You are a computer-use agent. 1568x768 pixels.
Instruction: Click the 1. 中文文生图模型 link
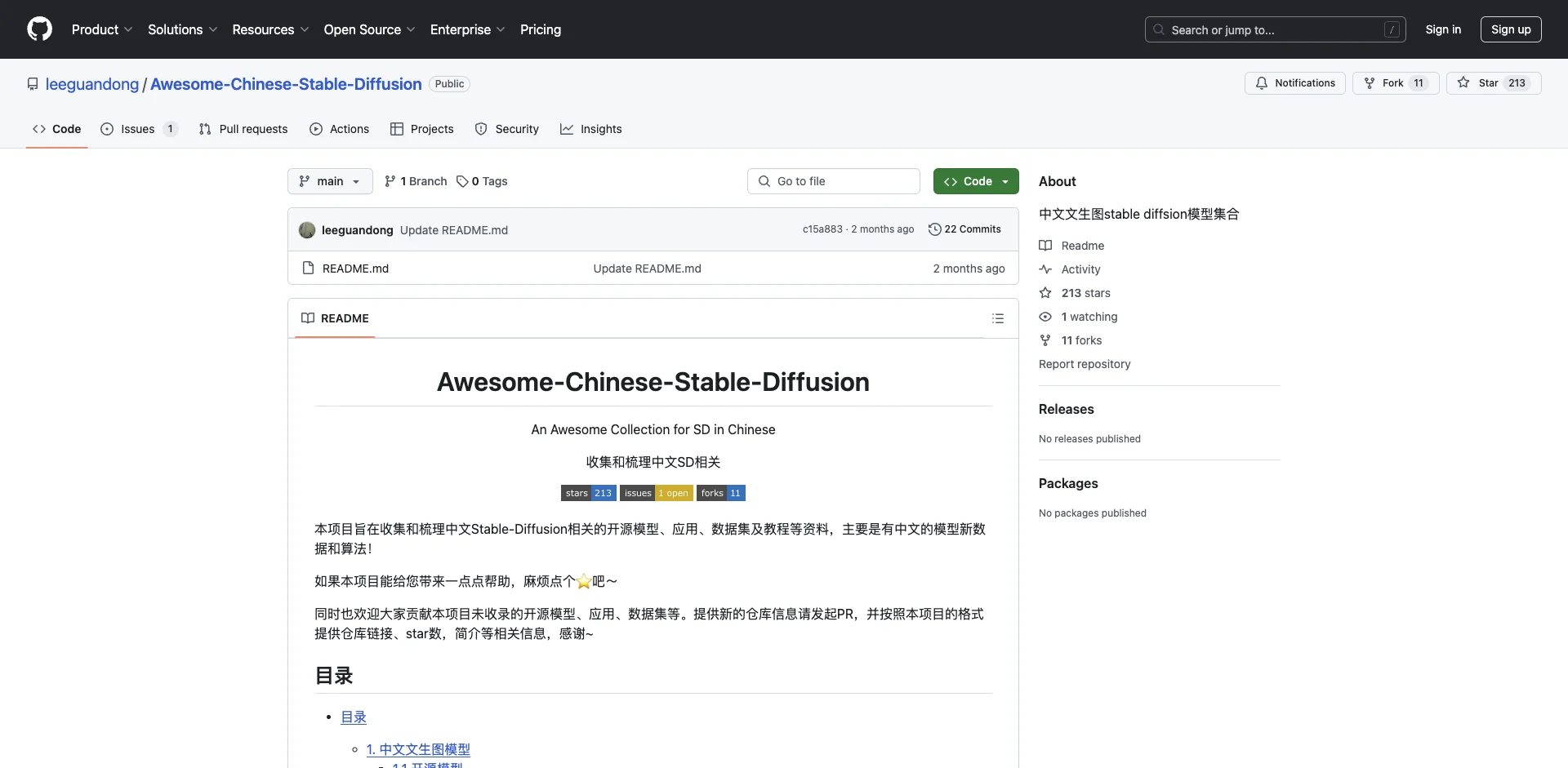pos(418,749)
